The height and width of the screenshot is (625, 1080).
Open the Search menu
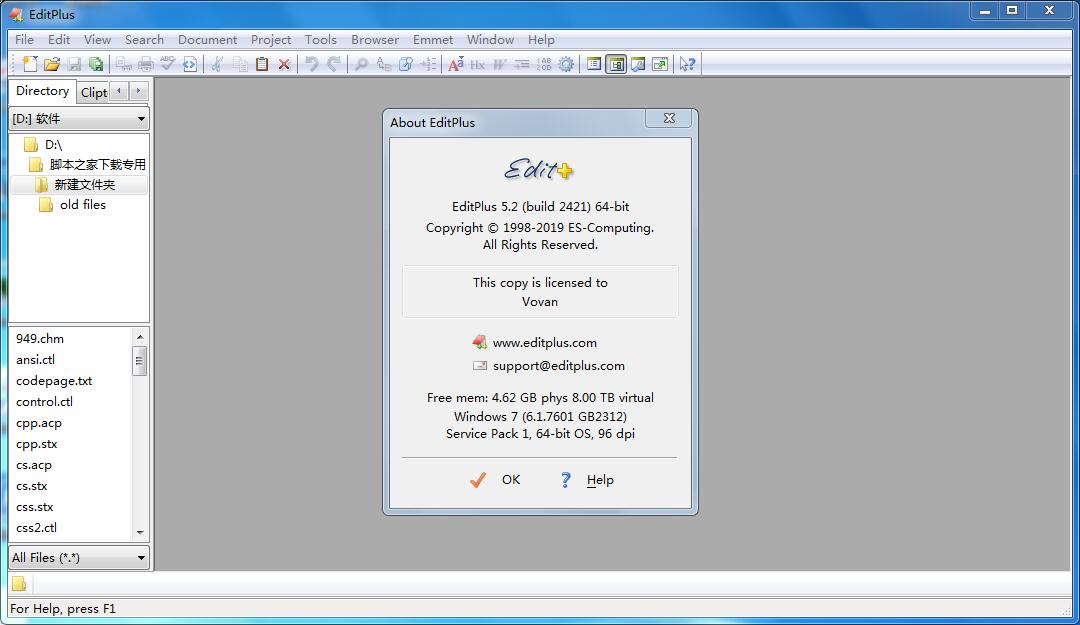[x=144, y=39]
